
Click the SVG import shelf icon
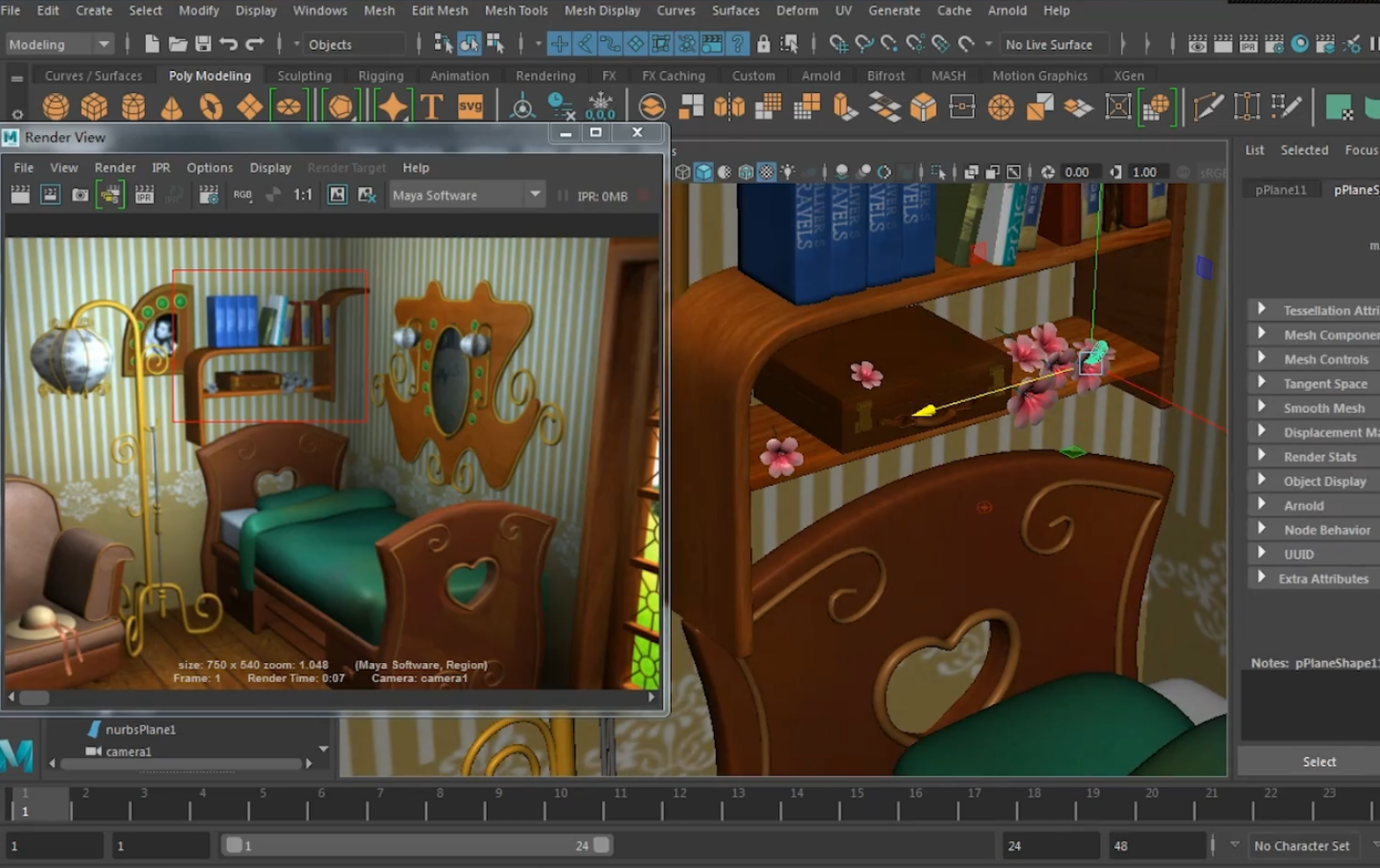click(x=471, y=106)
